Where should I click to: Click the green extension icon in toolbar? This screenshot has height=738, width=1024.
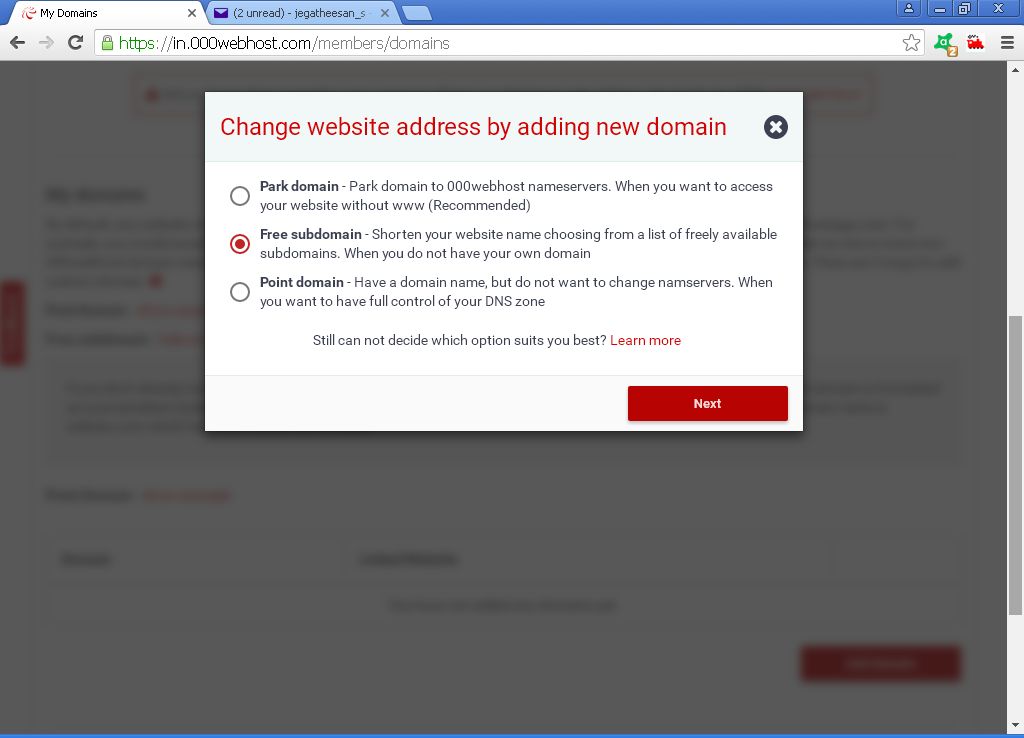click(945, 44)
